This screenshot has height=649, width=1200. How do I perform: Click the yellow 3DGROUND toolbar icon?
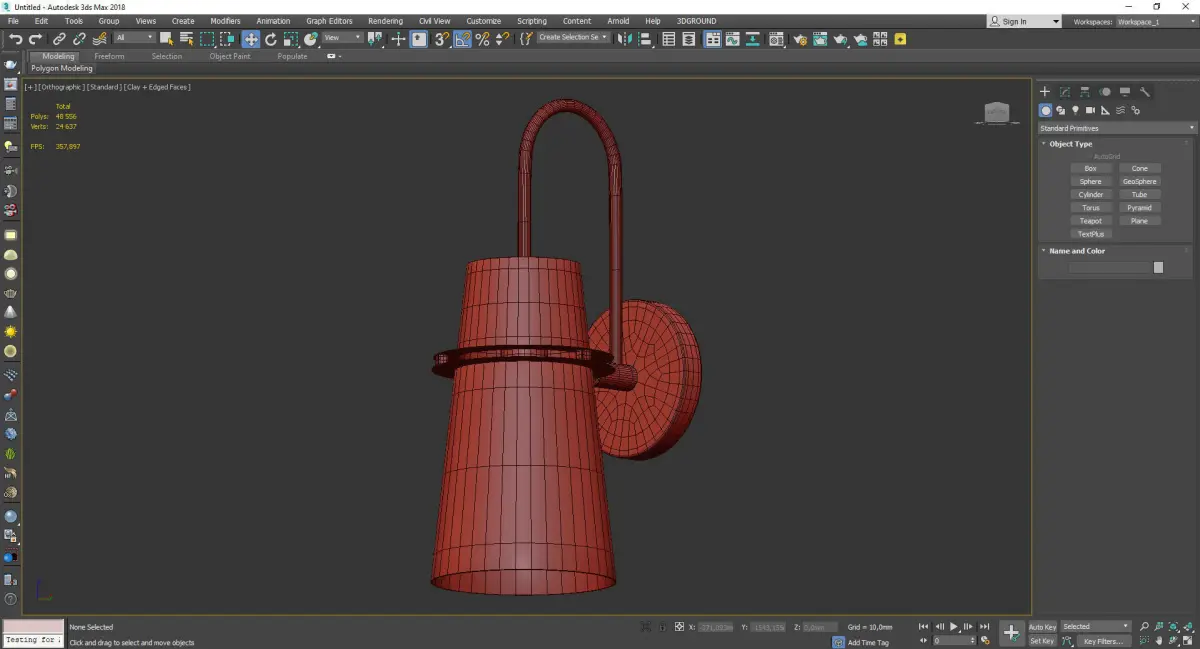[x=900, y=39]
